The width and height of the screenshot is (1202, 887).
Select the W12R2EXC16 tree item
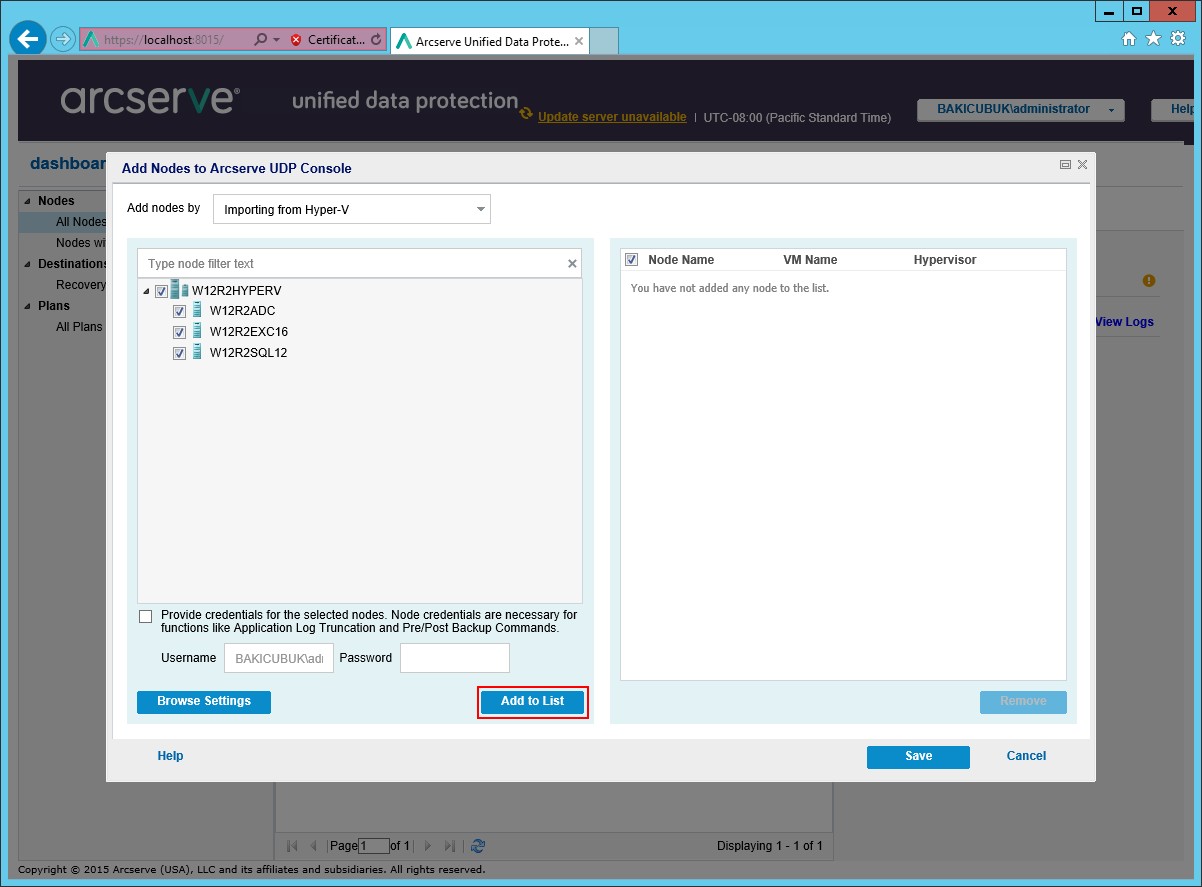coord(248,332)
